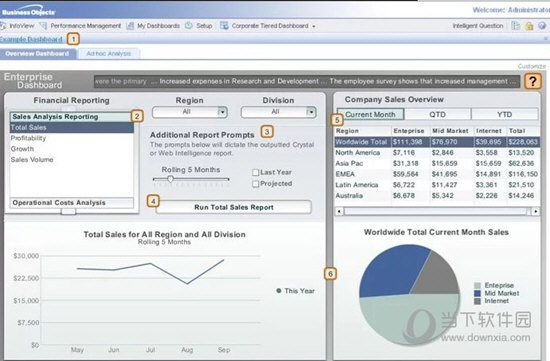Click the Rolling 5 Months slider handle
Image resolution: width=550 pixels, height=361 pixels.
[x=170, y=179]
